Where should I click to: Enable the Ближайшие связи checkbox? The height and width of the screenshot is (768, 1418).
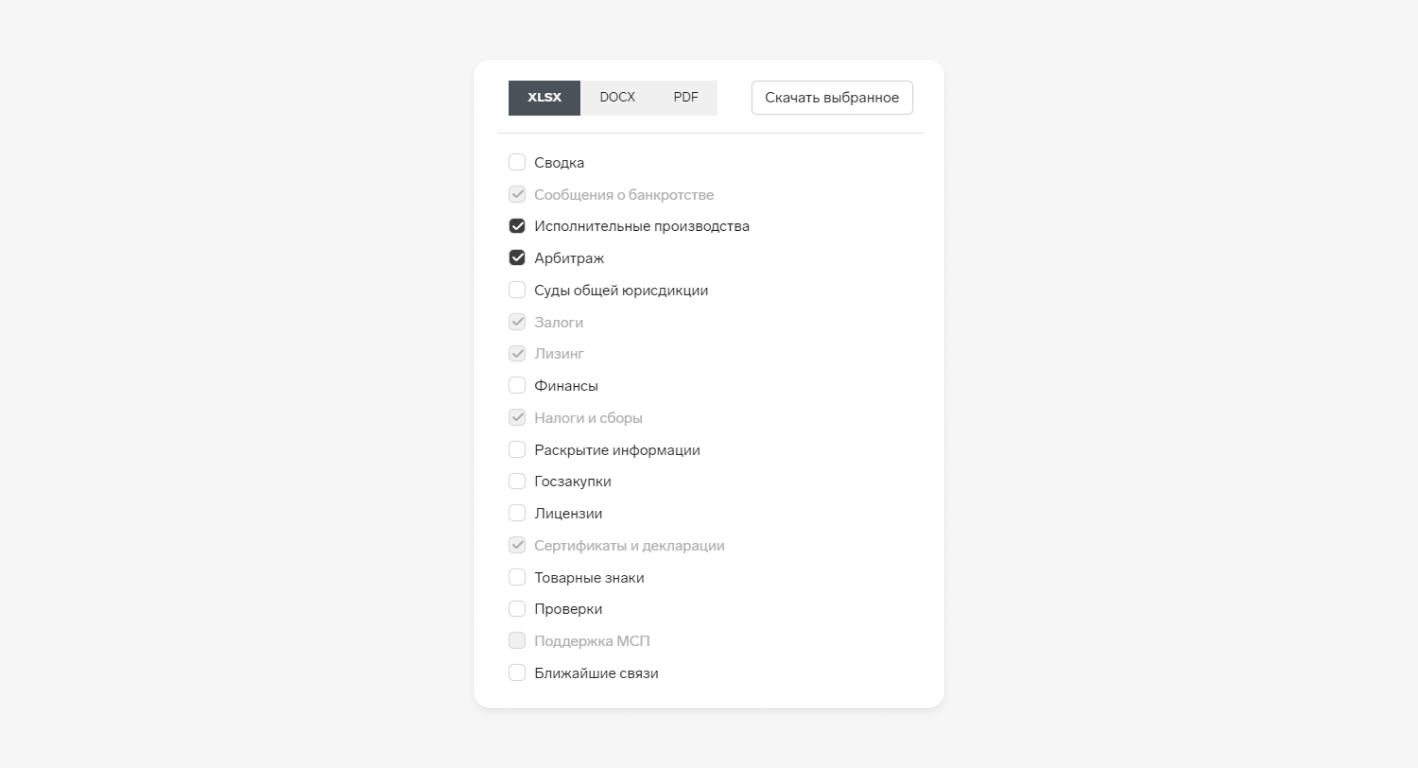click(x=517, y=673)
